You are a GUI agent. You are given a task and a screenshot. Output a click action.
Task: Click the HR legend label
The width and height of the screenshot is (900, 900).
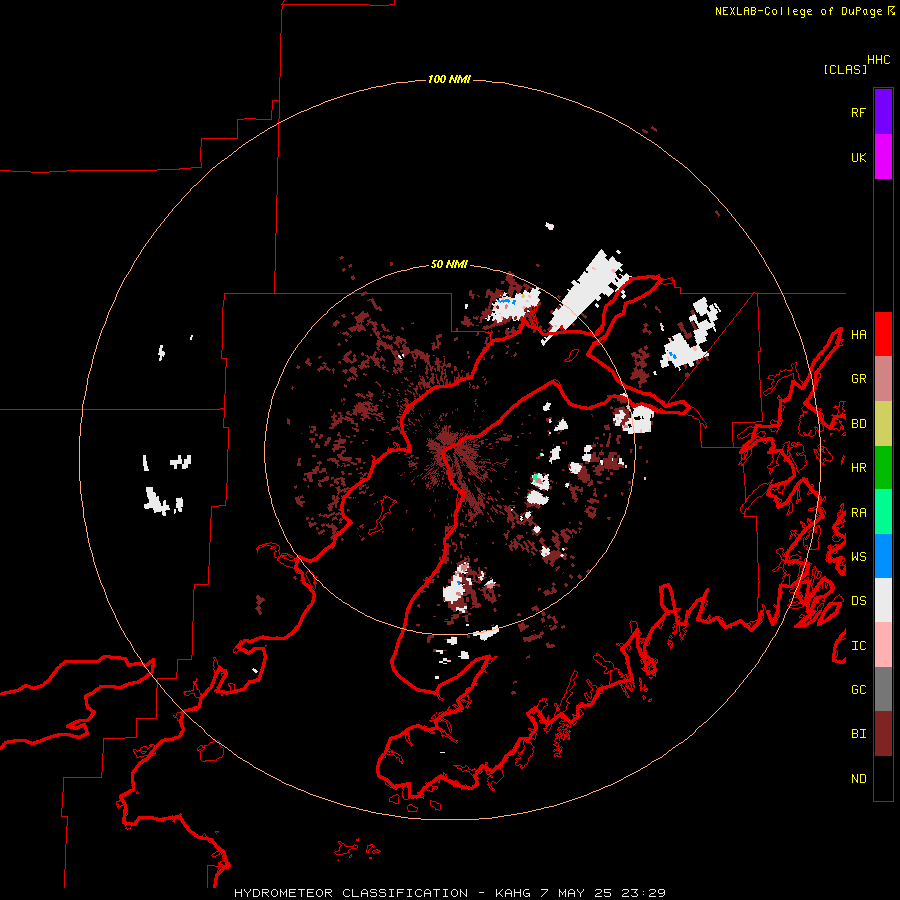coord(858,468)
